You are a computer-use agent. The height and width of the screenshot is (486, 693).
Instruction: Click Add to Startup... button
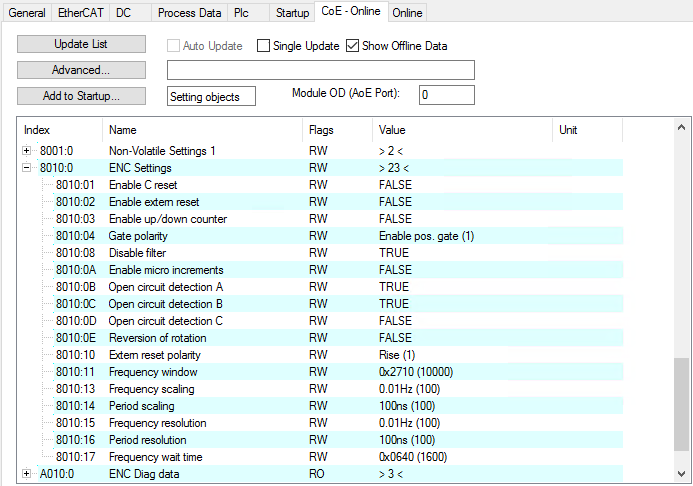point(81,96)
